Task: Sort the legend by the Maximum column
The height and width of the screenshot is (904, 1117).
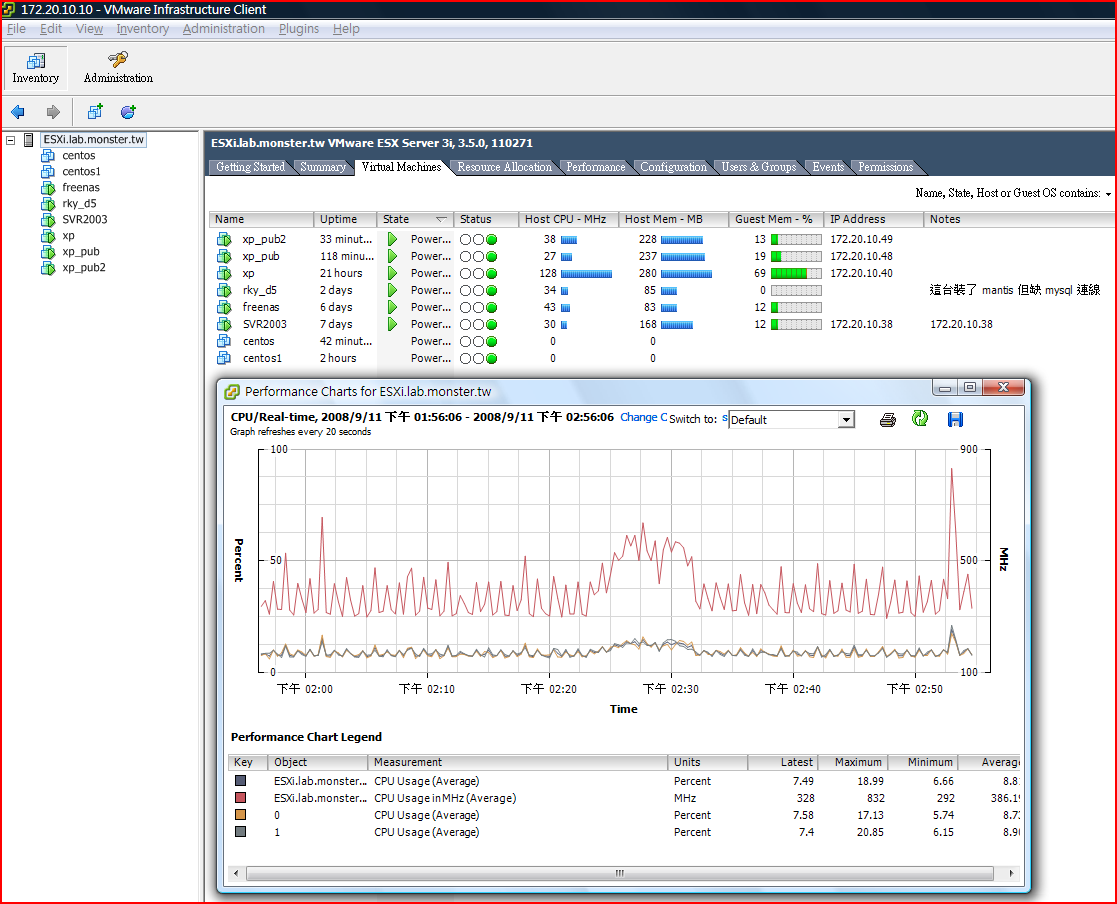Action: point(852,762)
